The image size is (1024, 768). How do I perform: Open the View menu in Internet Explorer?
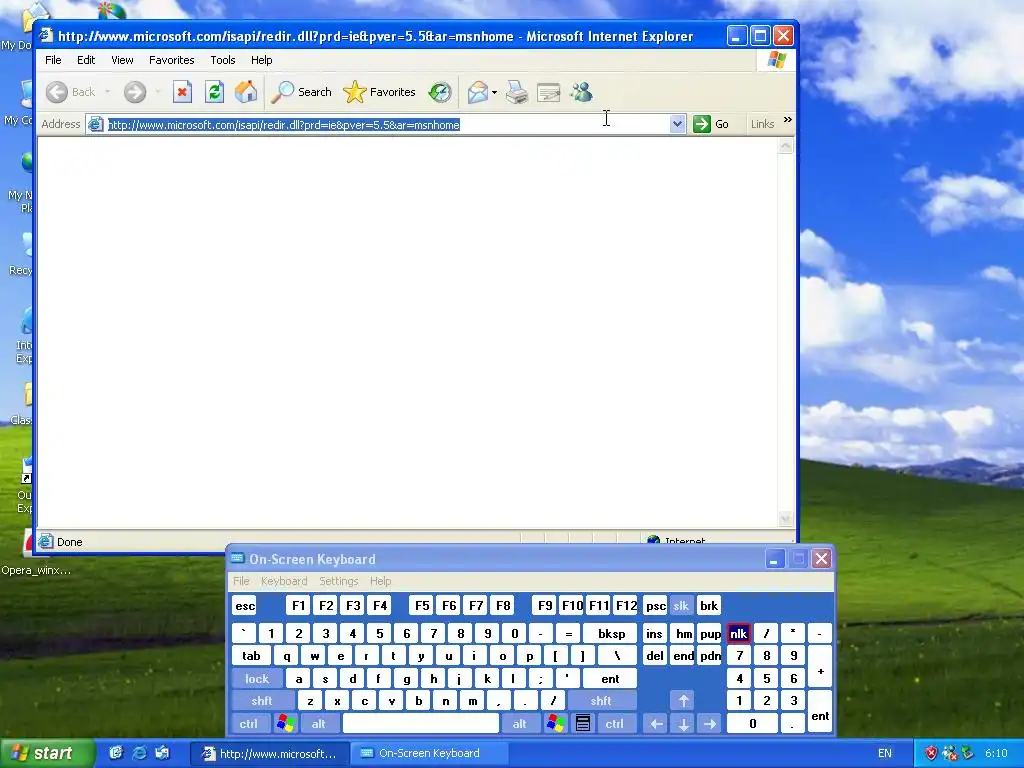coord(122,60)
